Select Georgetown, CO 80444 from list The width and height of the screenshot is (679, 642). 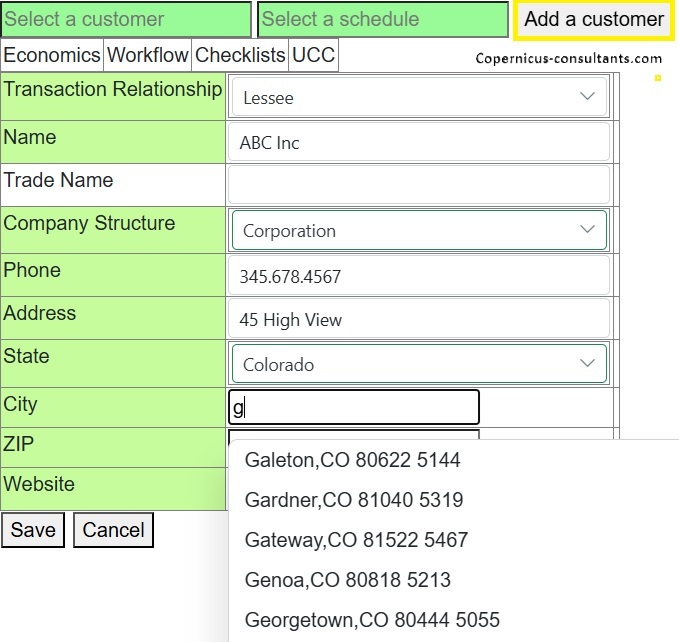click(372, 620)
